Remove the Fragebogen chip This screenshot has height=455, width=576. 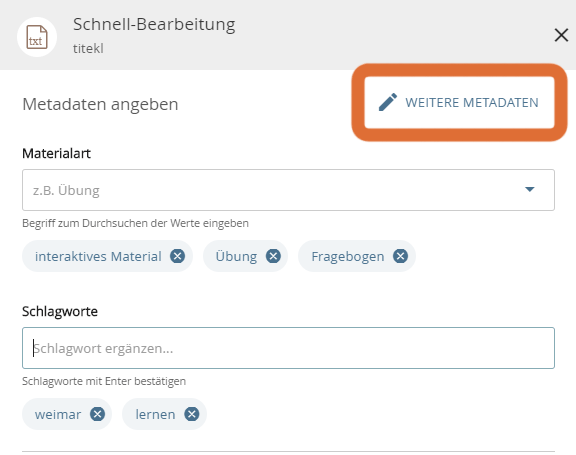coord(400,256)
